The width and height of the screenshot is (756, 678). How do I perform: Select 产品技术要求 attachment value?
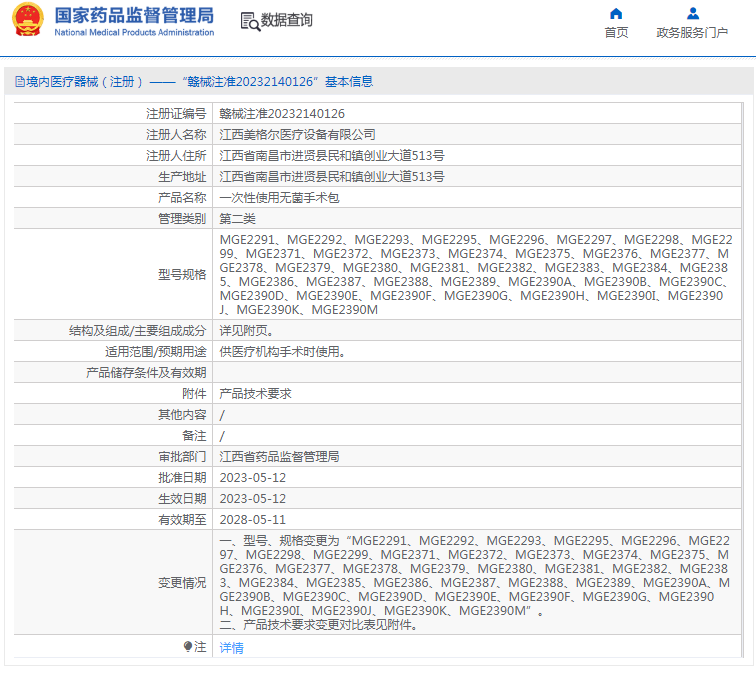click(256, 393)
